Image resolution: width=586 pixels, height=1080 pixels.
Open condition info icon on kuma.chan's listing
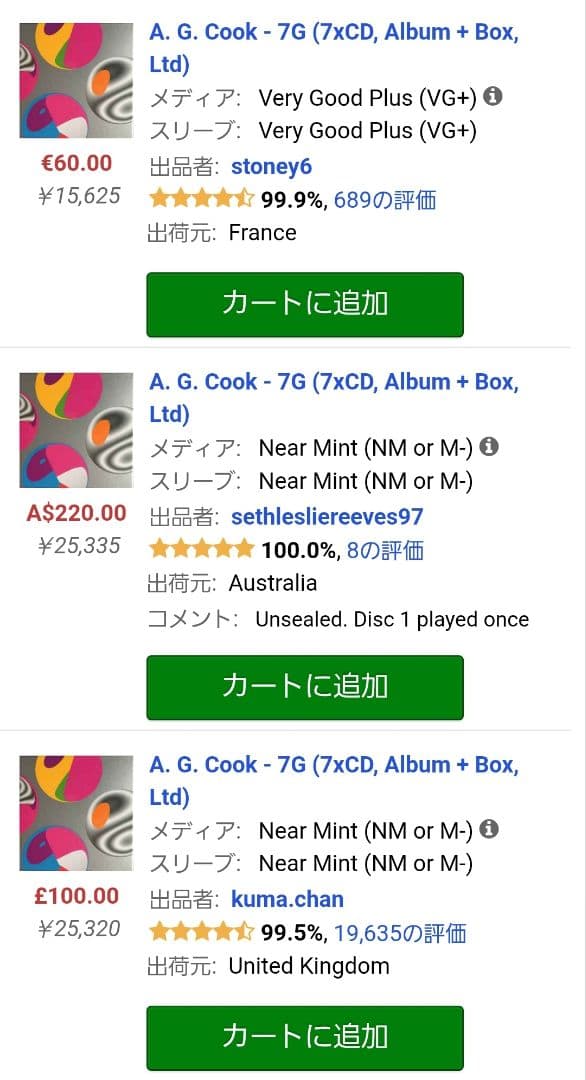[487, 830]
